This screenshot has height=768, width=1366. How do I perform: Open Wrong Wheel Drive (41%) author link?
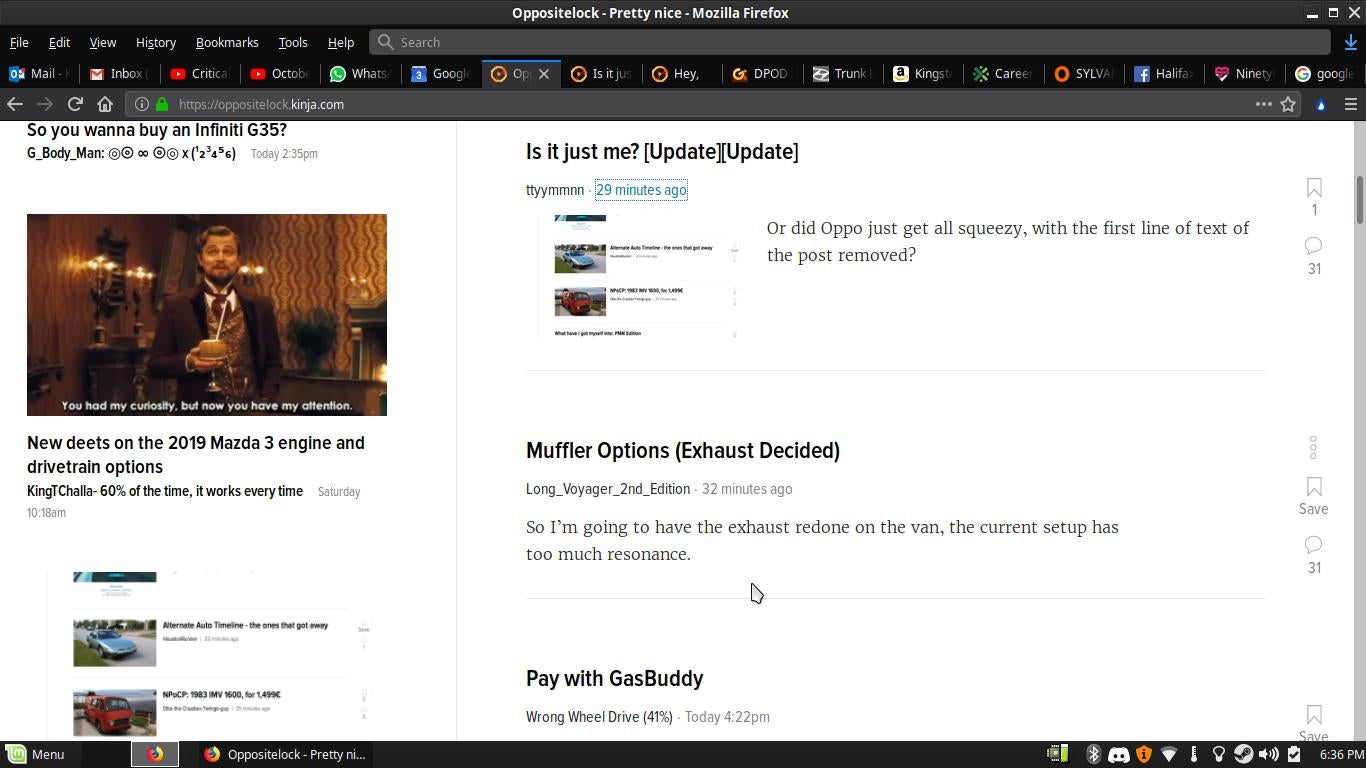tap(599, 717)
